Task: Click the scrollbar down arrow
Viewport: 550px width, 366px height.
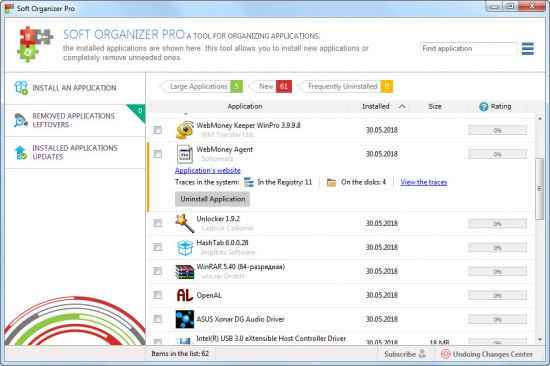Action: coord(540,339)
